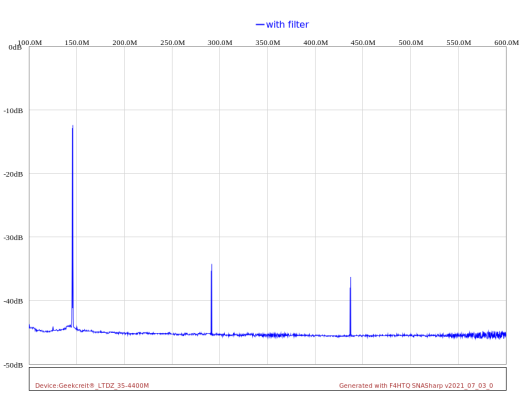529x393 pixels.
Task: Click the third harmonic spike near 435M
Action: pyautogui.click(x=351, y=279)
